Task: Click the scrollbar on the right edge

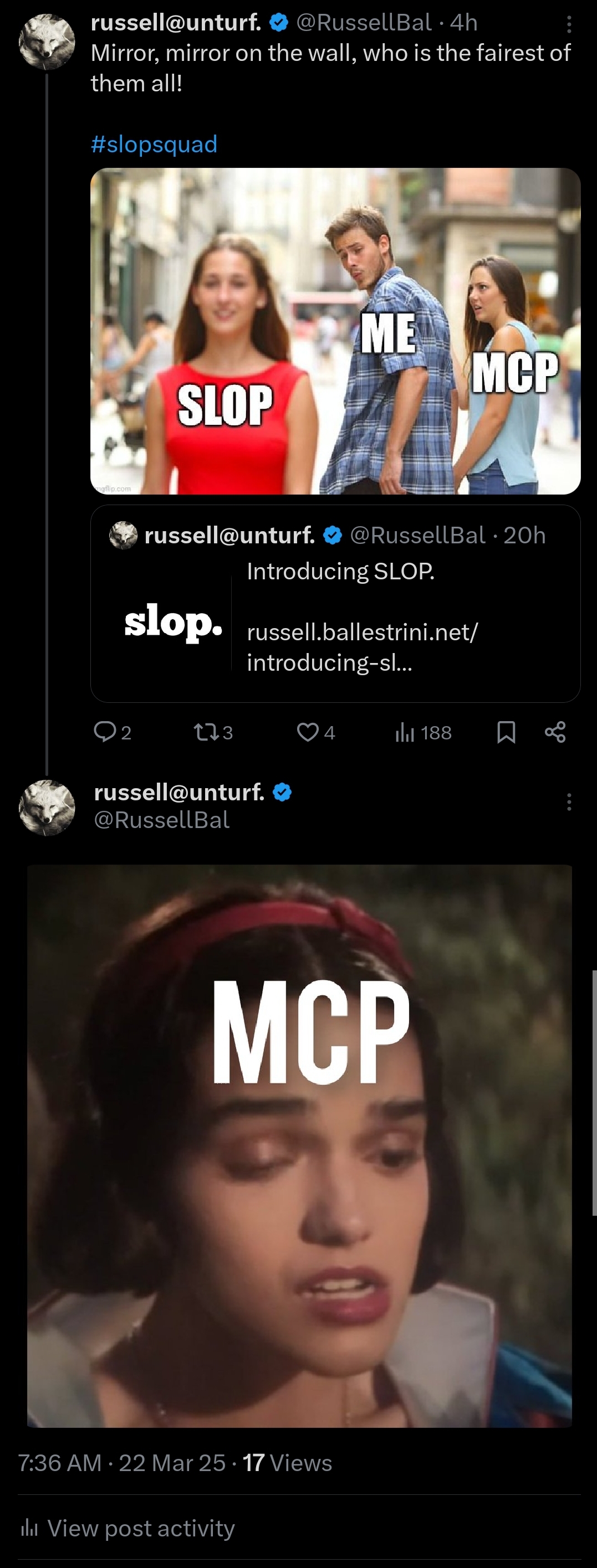Action: pos(594,1093)
